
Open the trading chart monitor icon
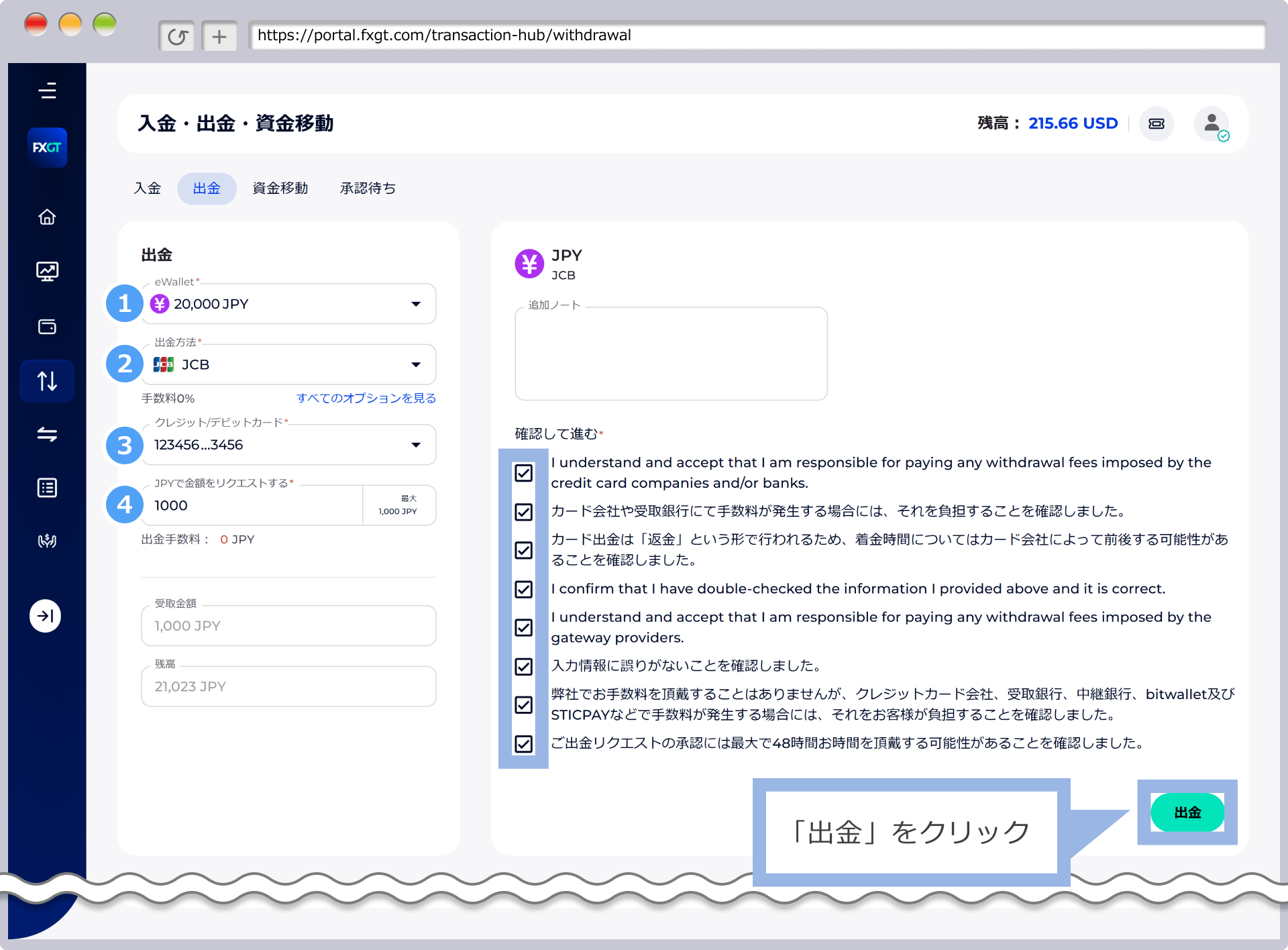coord(47,271)
